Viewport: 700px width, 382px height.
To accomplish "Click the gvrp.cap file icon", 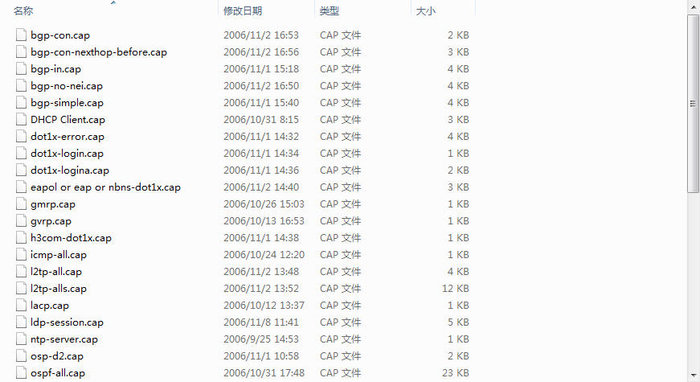I will 21,221.
